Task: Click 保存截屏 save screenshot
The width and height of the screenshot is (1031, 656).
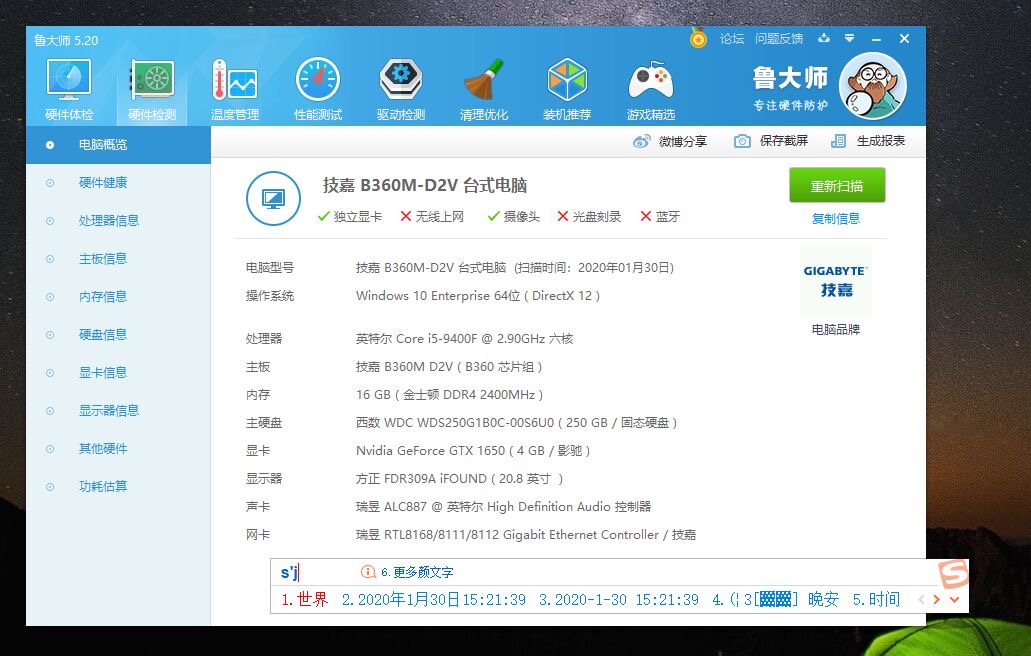Action: 771,141
